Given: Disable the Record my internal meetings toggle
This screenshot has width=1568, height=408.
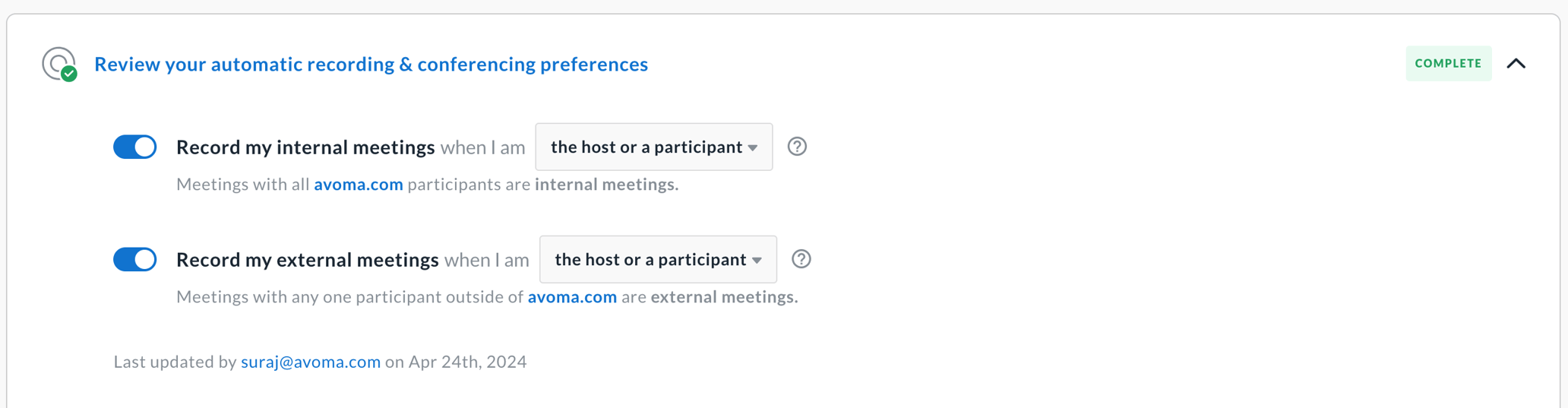Looking at the screenshot, I should pos(135,147).
